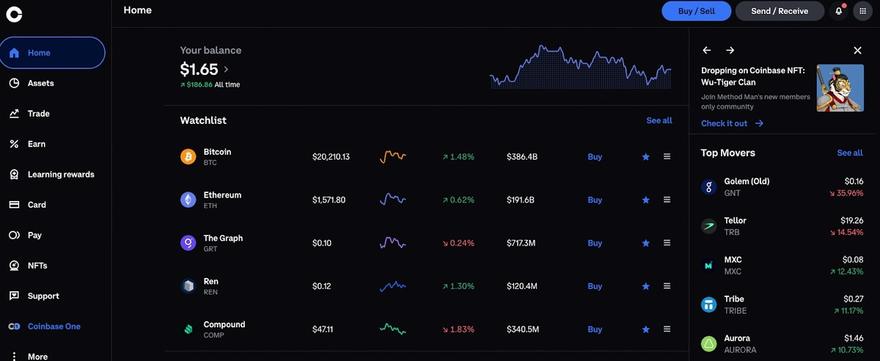
Task: Click the balance history chart
Action: pyautogui.click(x=580, y=67)
